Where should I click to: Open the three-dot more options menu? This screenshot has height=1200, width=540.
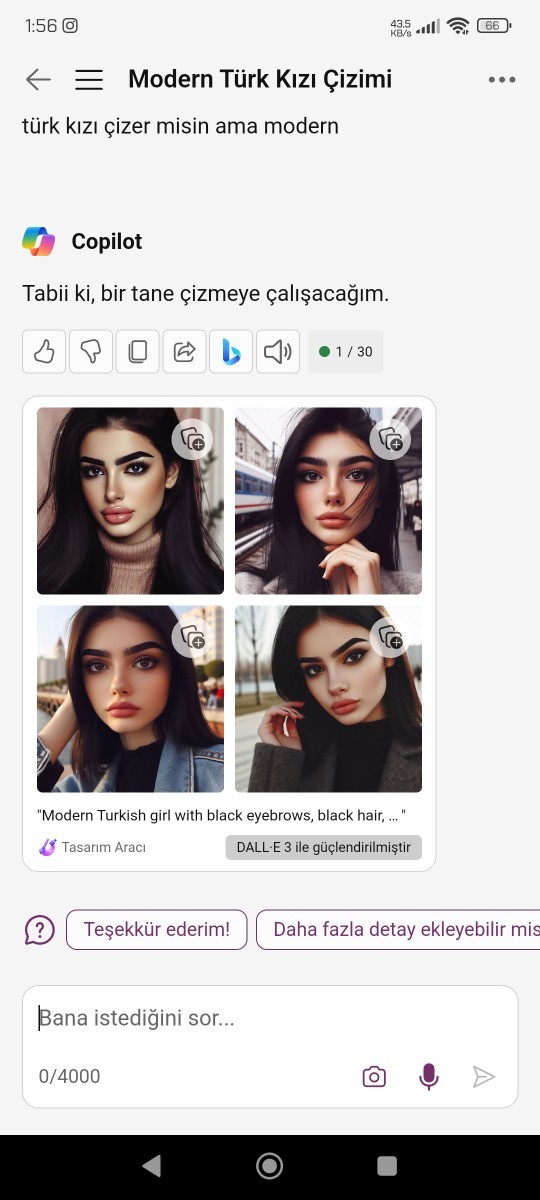[502, 80]
